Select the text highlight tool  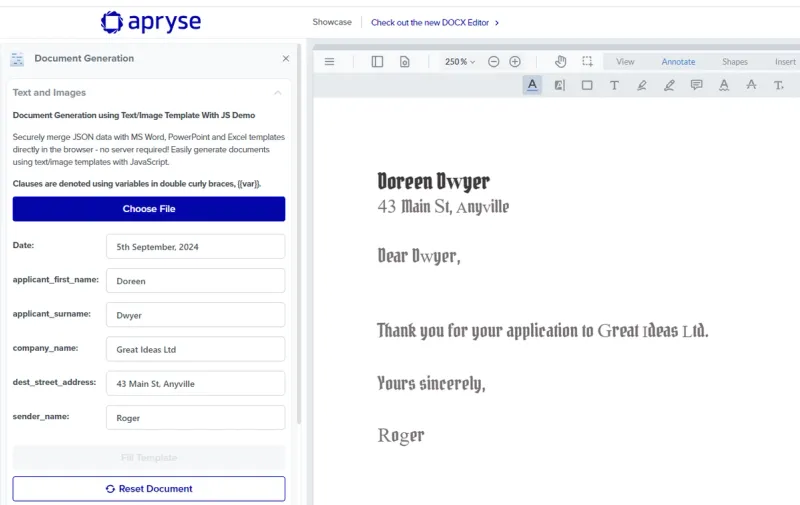[x=560, y=85]
